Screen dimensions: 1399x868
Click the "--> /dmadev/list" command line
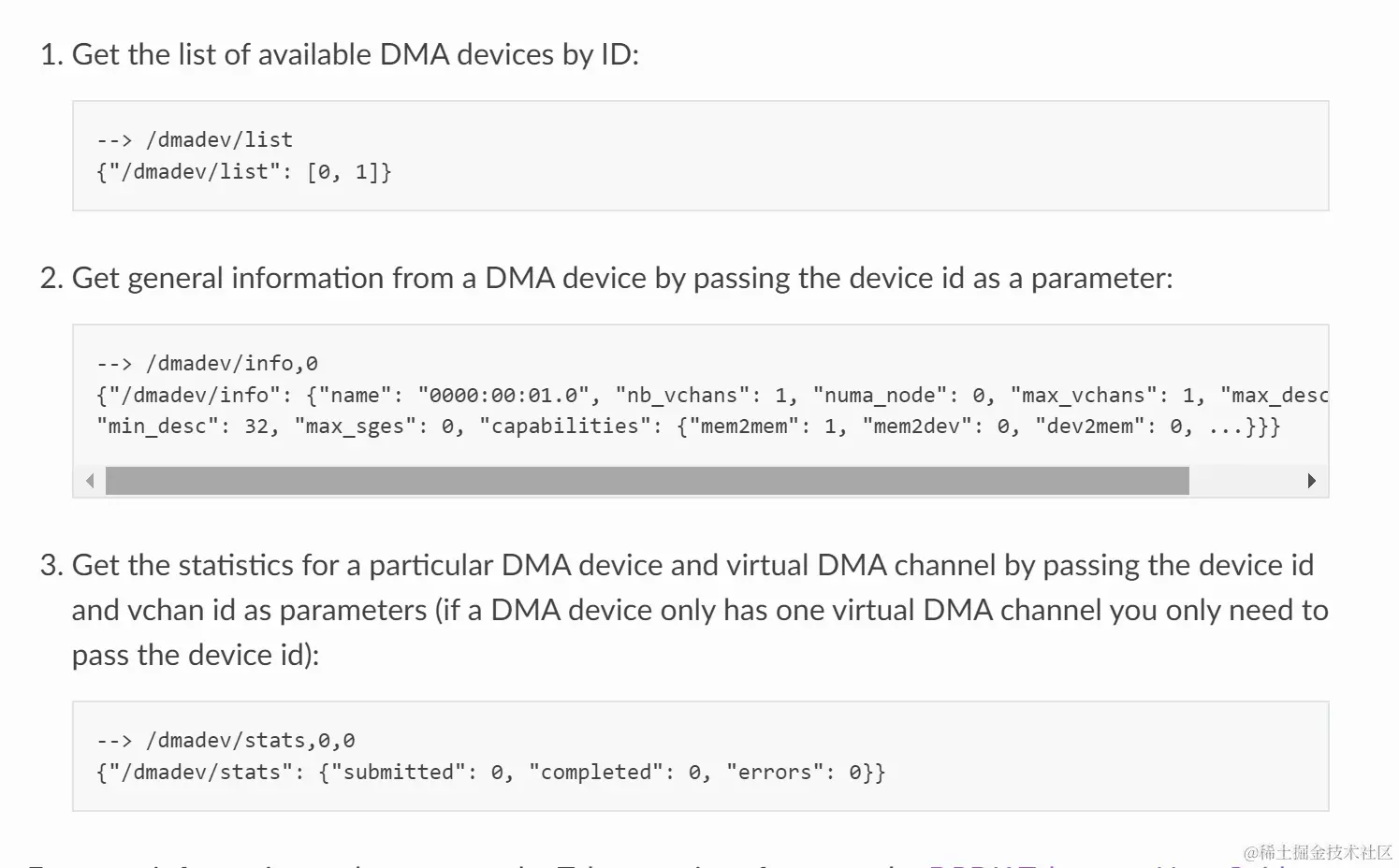[x=195, y=140]
